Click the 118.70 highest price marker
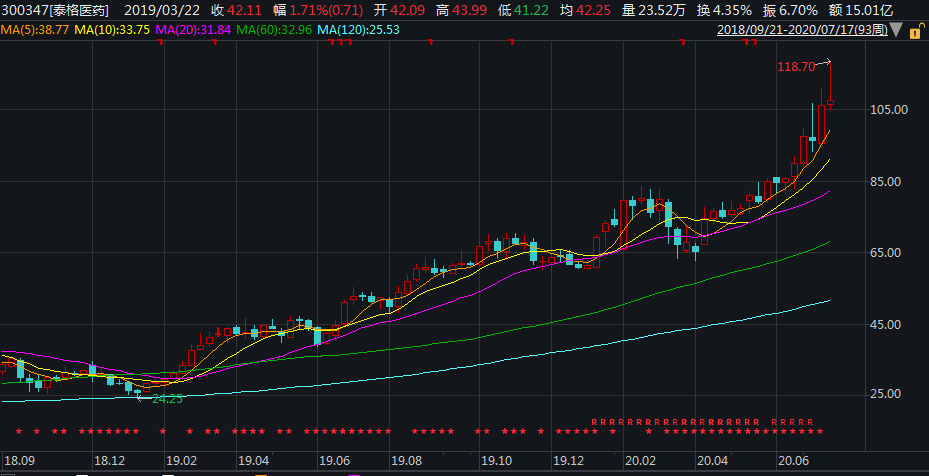The height and width of the screenshot is (476, 929). point(796,67)
